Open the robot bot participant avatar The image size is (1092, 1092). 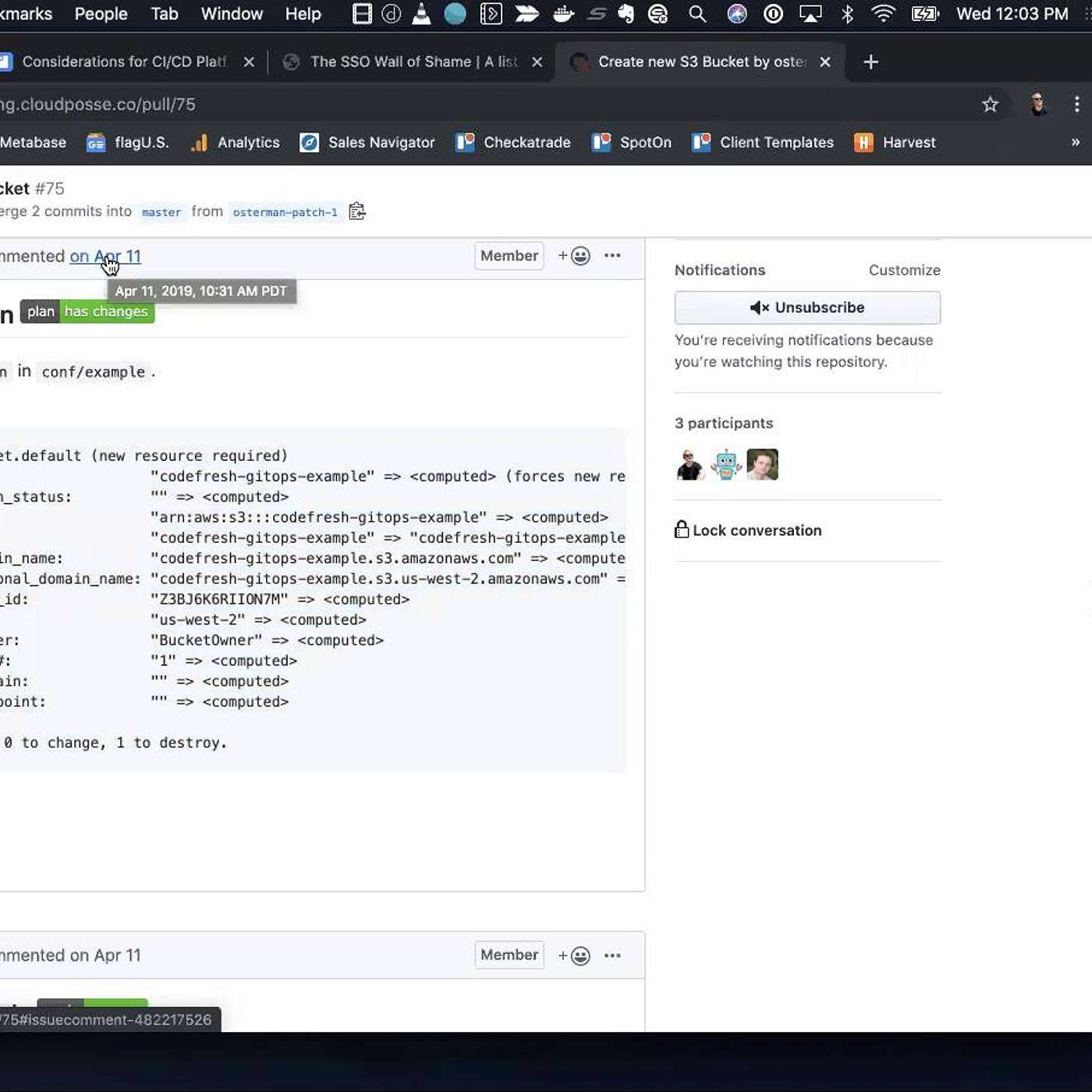coord(726,465)
